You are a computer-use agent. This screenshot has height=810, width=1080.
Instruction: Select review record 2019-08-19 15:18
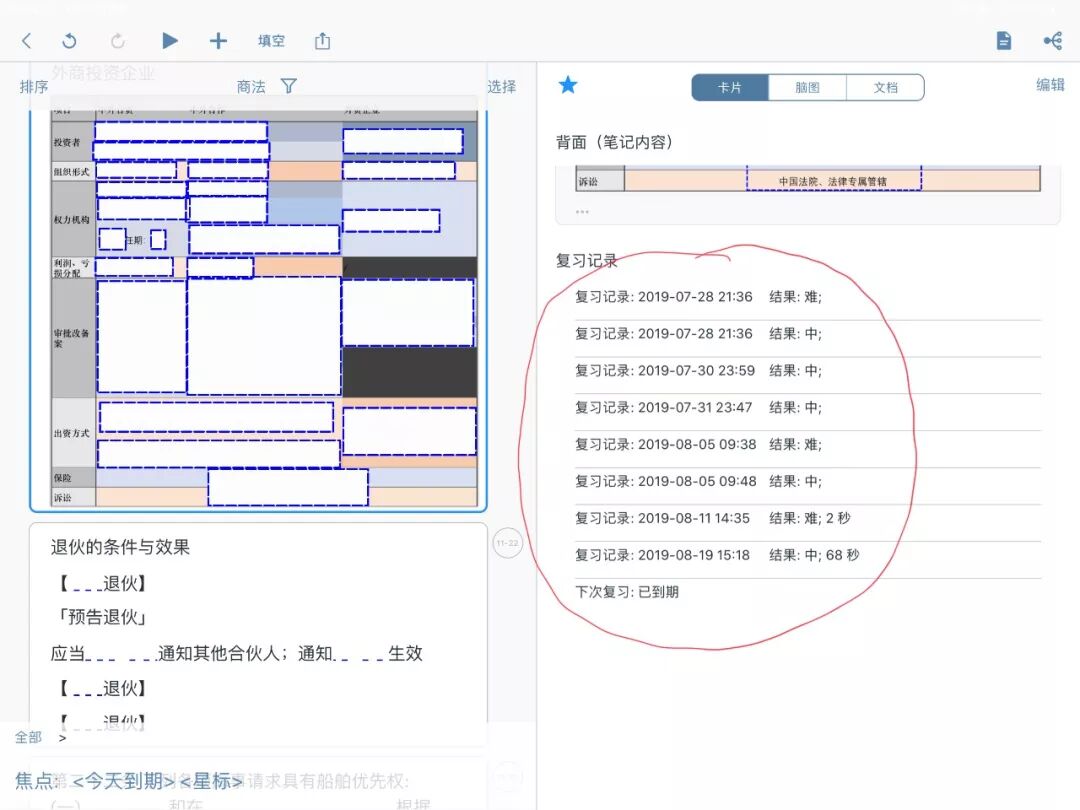coord(808,555)
